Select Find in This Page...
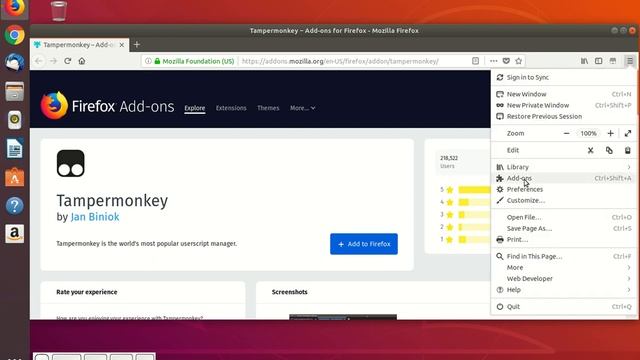Viewport: 640px width, 360px height. pyautogui.click(x=564, y=256)
